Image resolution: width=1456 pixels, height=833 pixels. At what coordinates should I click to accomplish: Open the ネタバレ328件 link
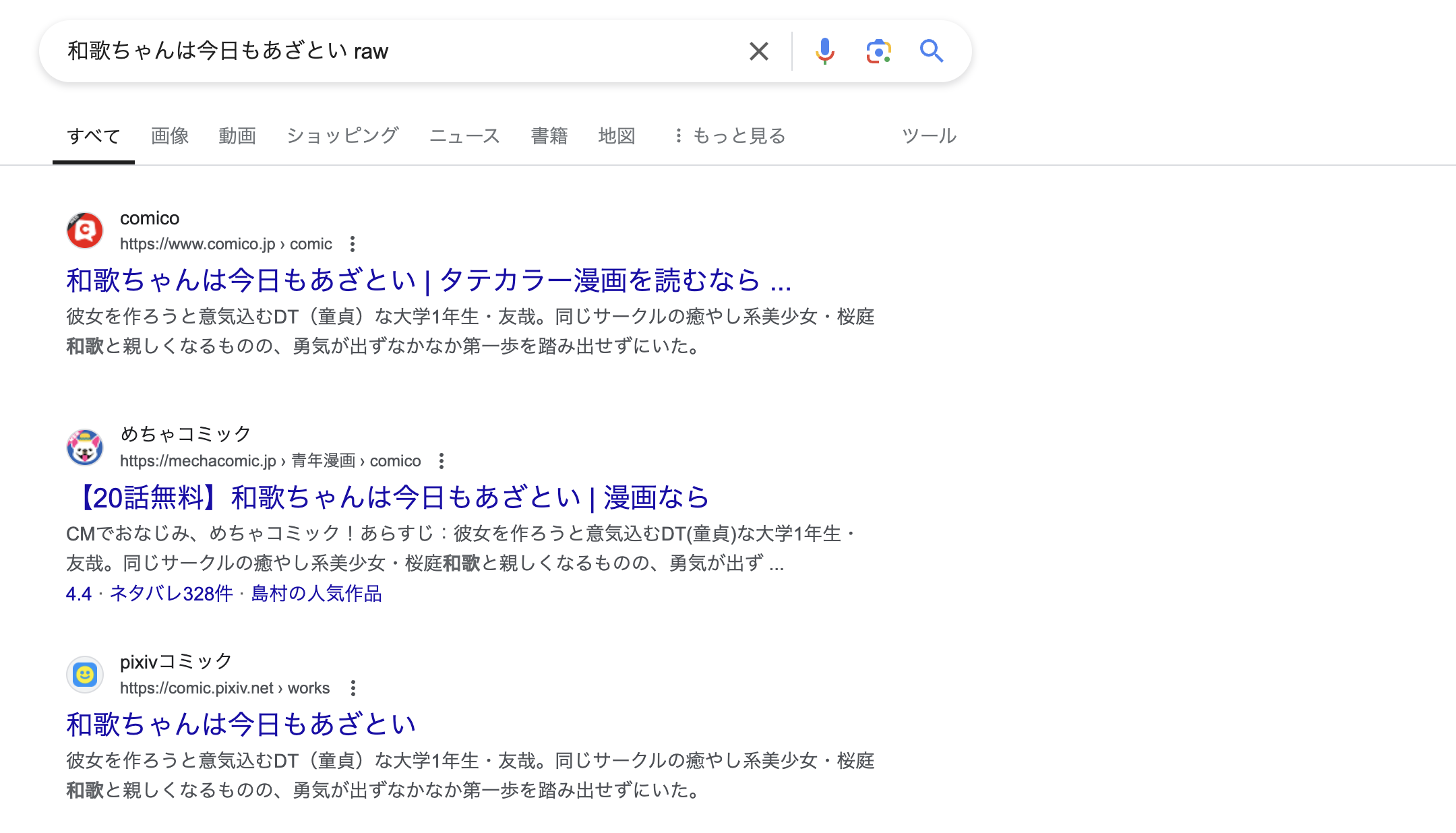[x=171, y=594]
